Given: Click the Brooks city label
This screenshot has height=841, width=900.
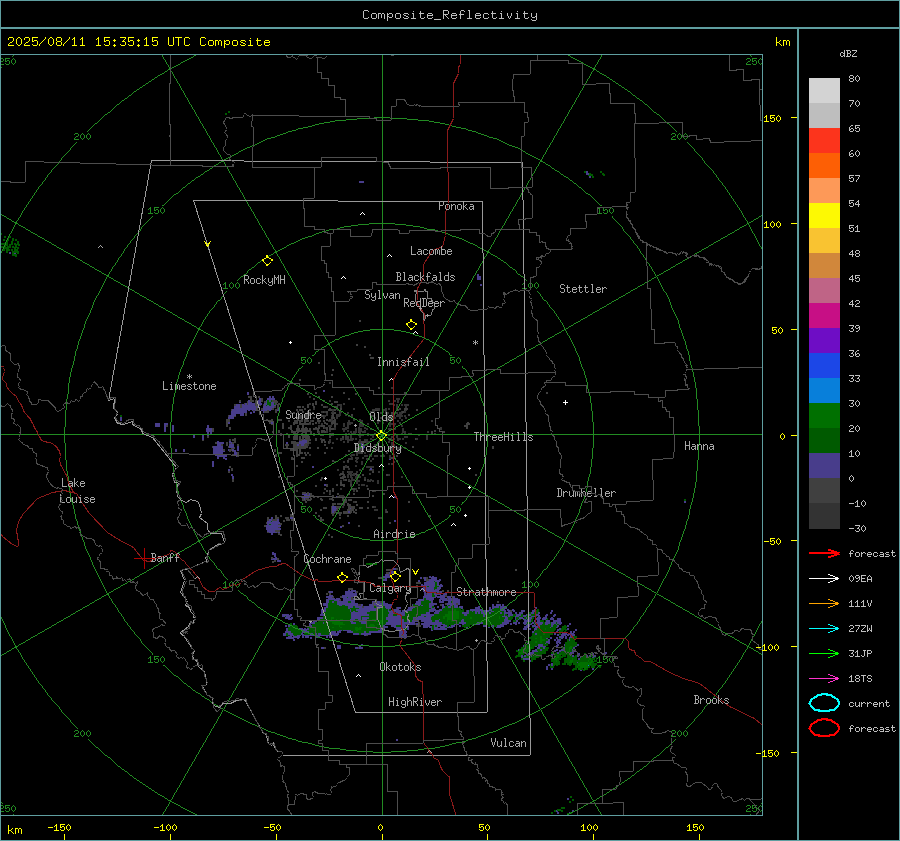Looking at the screenshot, I should 711,700.
